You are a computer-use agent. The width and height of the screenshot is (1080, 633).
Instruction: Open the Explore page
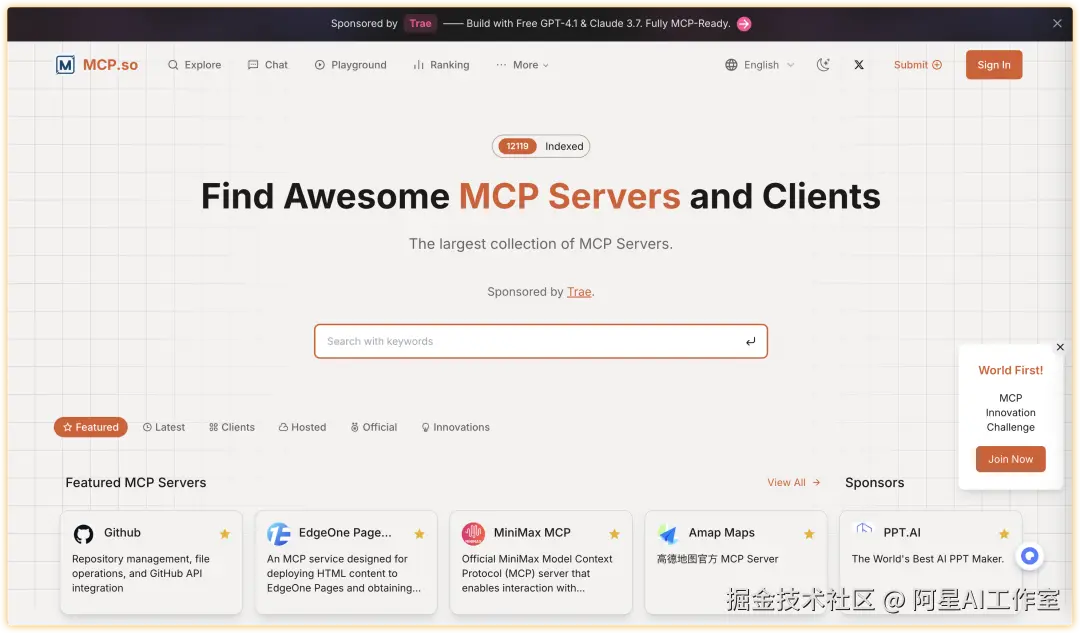pyautogui.click(x=195, y=65)
